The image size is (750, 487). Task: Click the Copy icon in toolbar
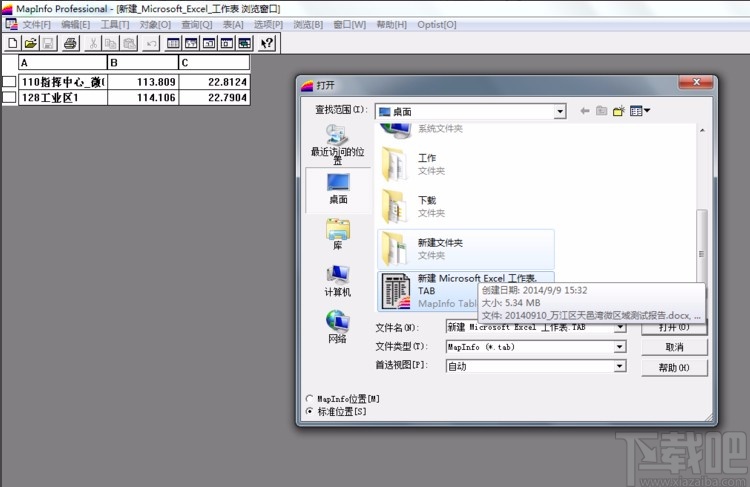coord(110,44)
